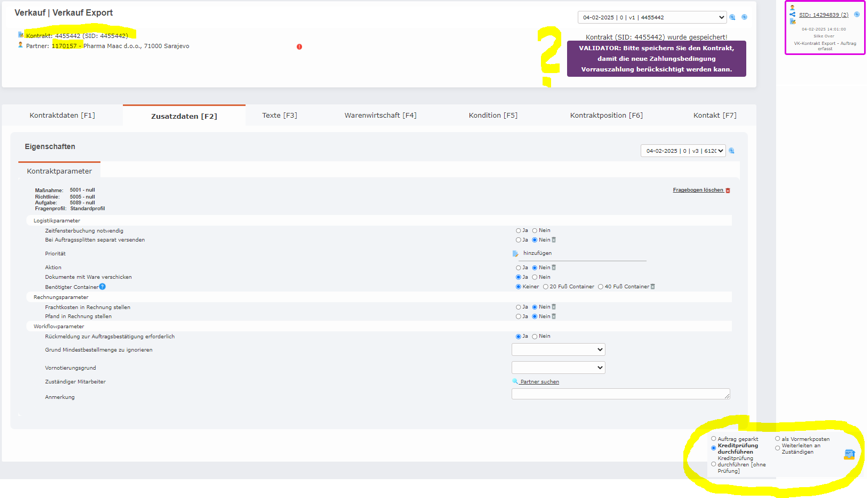This screenshot has height=498, width=867.
Task: Click the blue help icon beside Benötigter Container
Action: tap(102, 287)
